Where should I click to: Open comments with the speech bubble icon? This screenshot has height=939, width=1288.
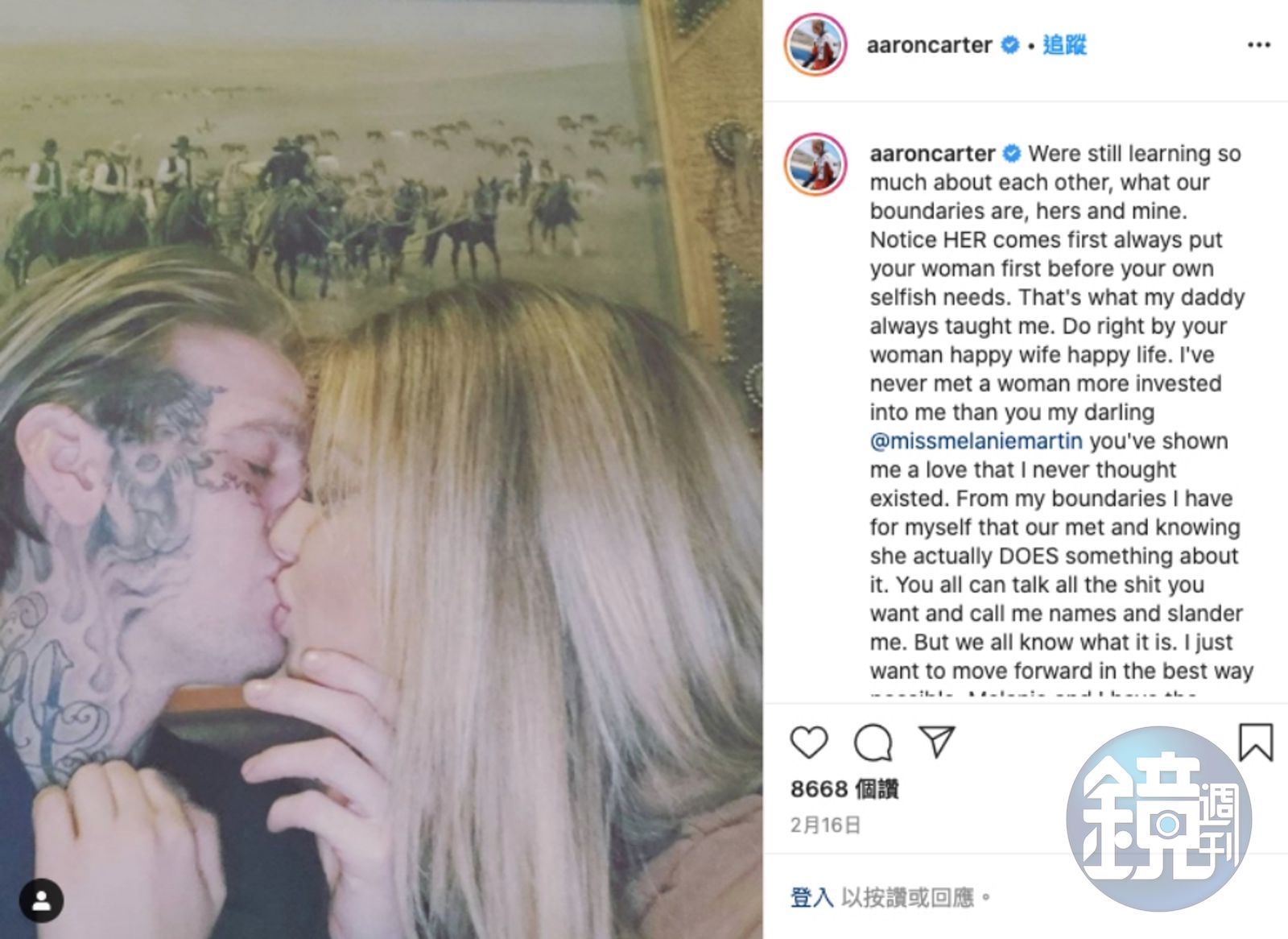(x=873, y=742)
